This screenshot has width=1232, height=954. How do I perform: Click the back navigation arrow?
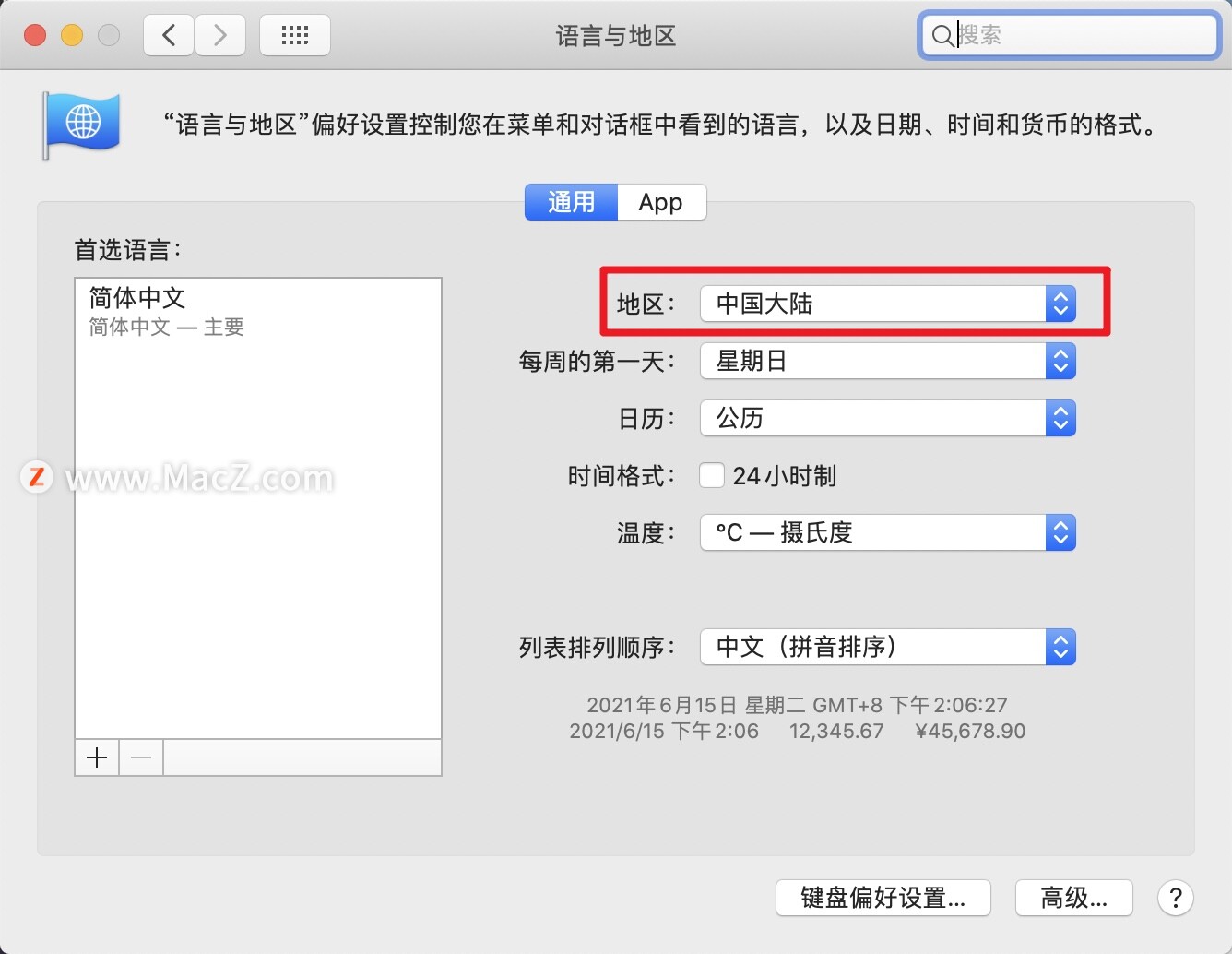168,34
